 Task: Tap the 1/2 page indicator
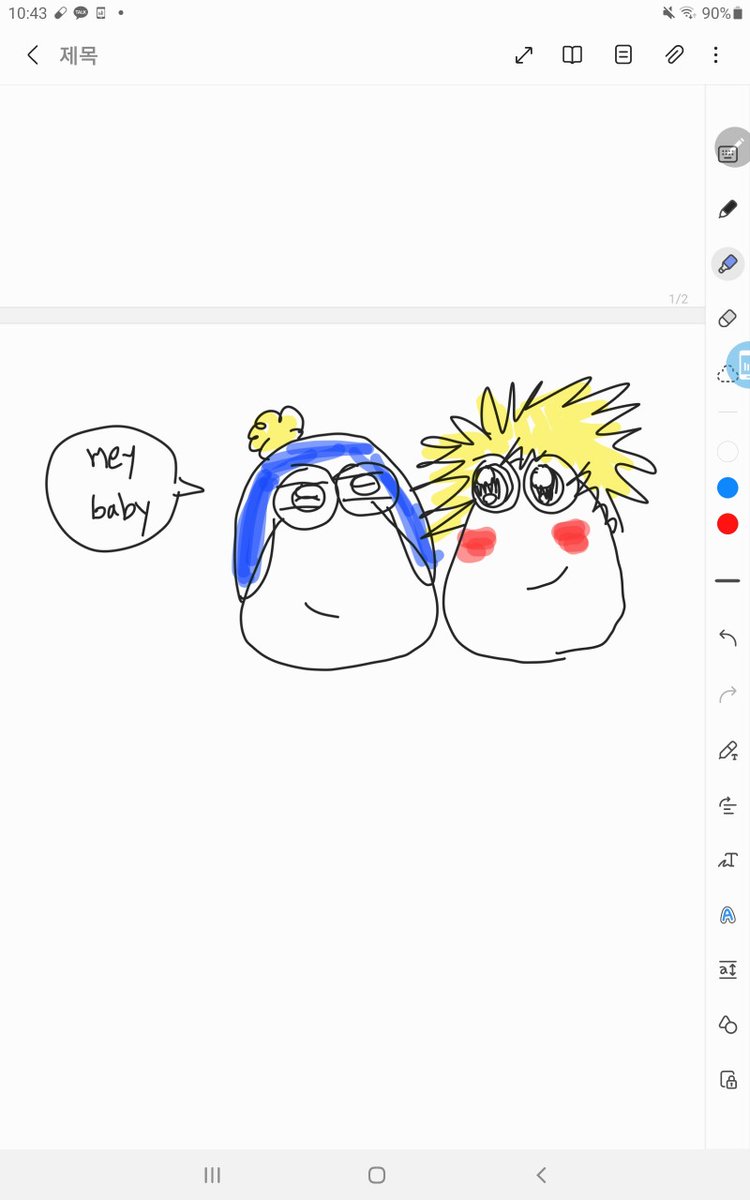pos(678,299)
